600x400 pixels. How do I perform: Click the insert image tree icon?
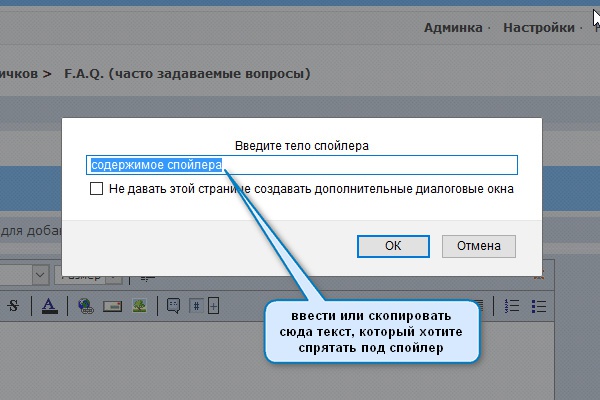pyautogui.click(x=139, y=305)
